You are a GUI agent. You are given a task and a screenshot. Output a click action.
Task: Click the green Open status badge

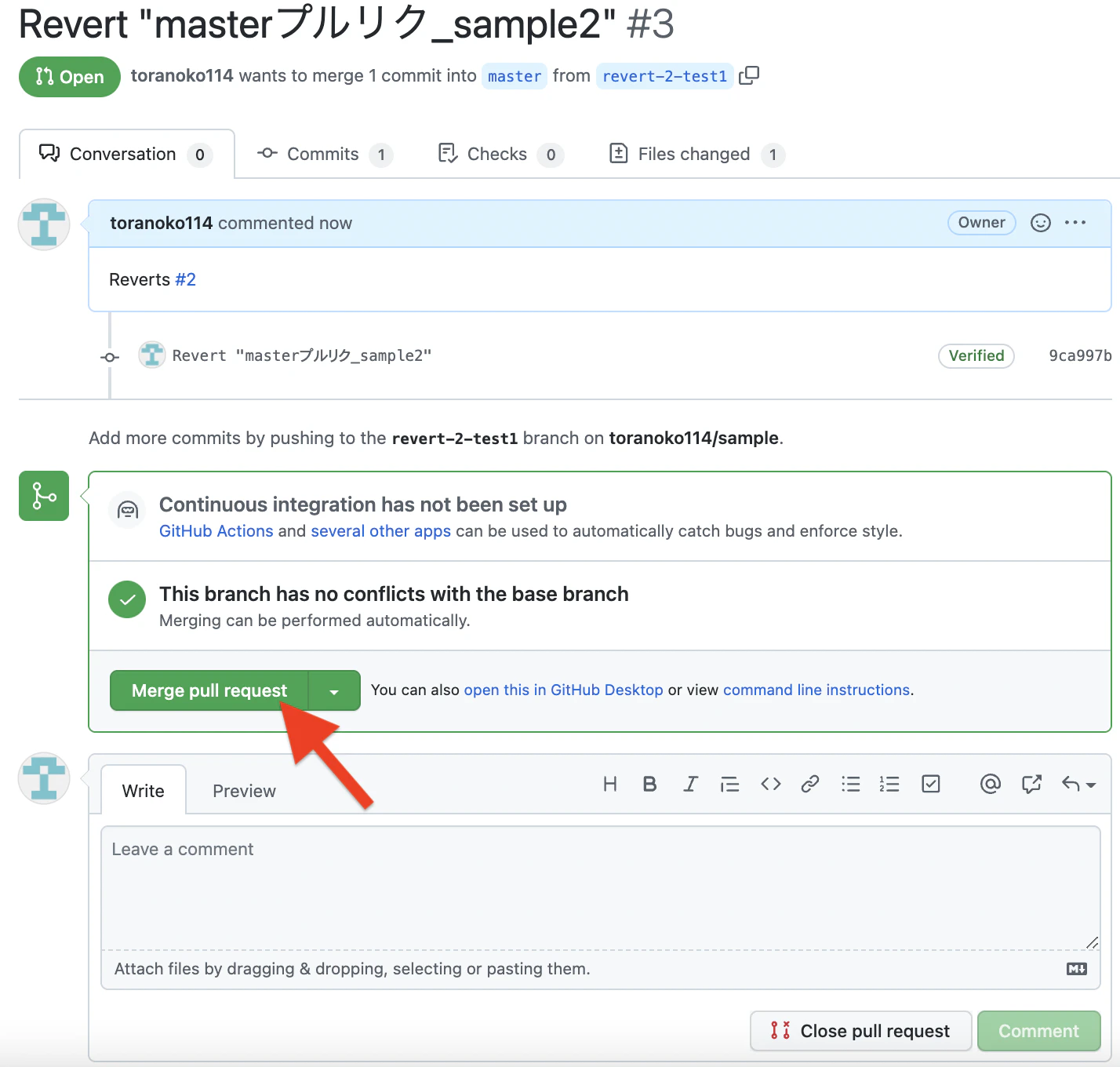click(70, 77)
